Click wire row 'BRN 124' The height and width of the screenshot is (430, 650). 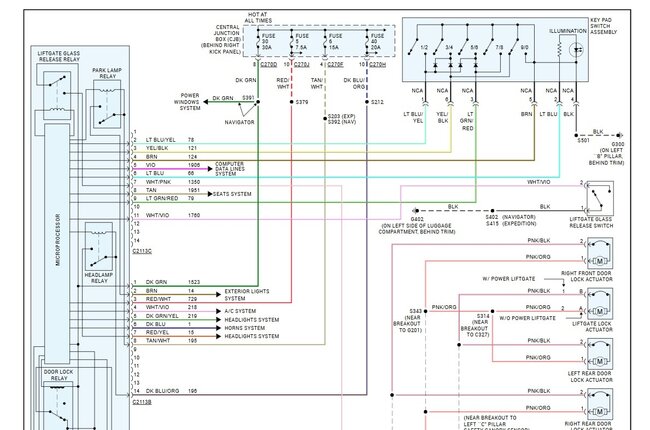coord(171,157)
